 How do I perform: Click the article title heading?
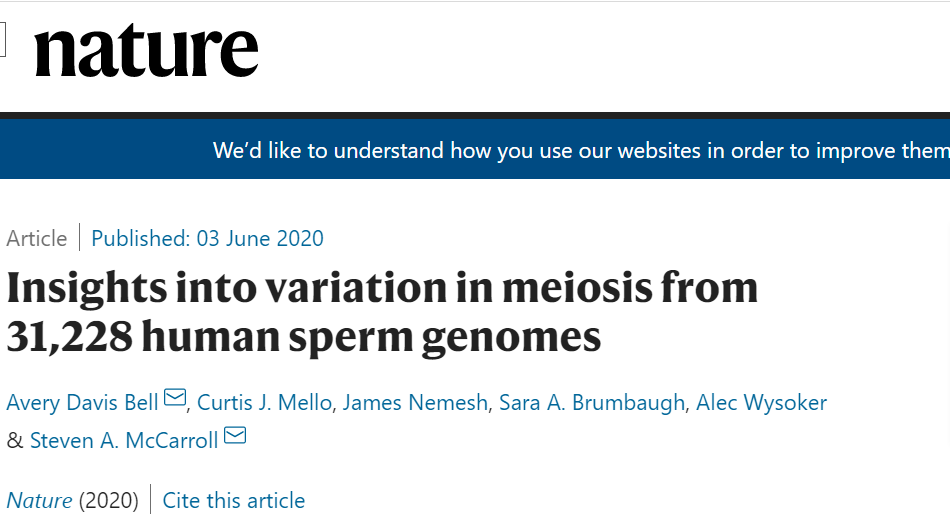coord(380,312)
